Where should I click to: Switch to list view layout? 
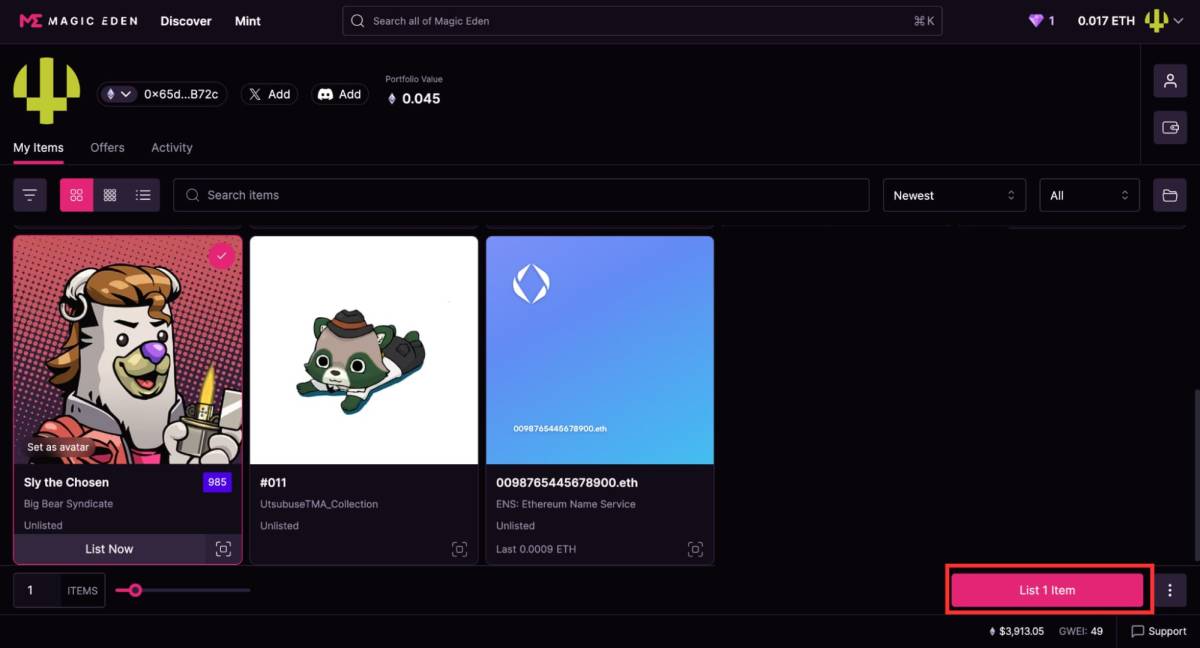[x=143, y=195]
